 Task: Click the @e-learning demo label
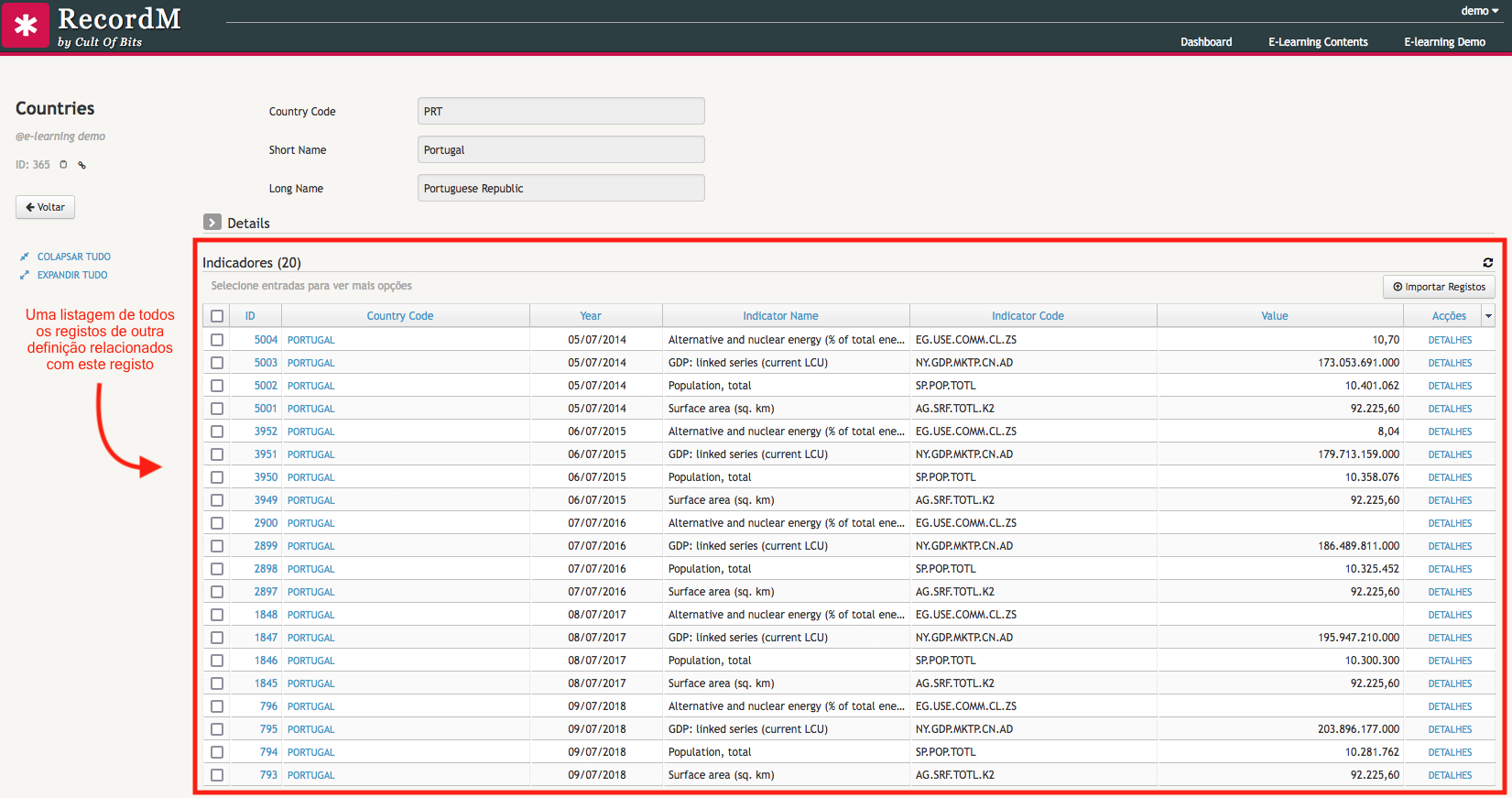(60, 137)
